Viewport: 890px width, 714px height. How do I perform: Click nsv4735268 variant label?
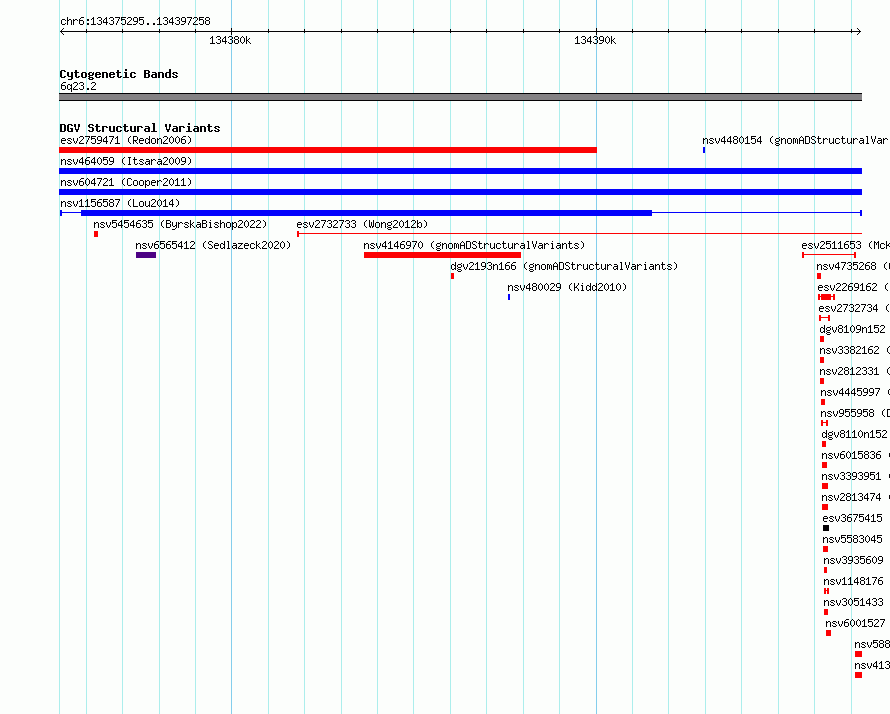click(853, 266)
